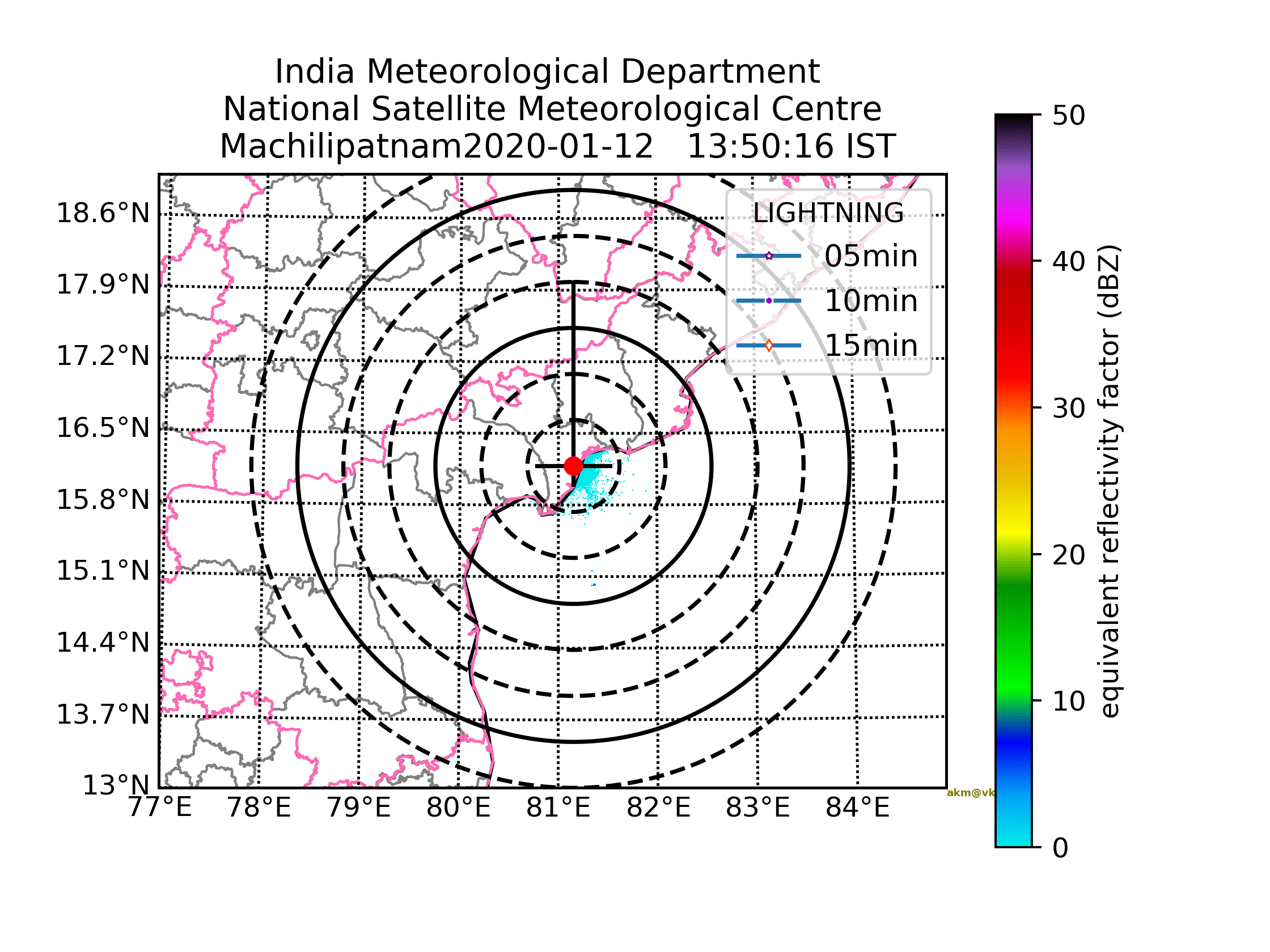
Task: Click latitude label 15.8°N
Action: click(x=103, y=500)
